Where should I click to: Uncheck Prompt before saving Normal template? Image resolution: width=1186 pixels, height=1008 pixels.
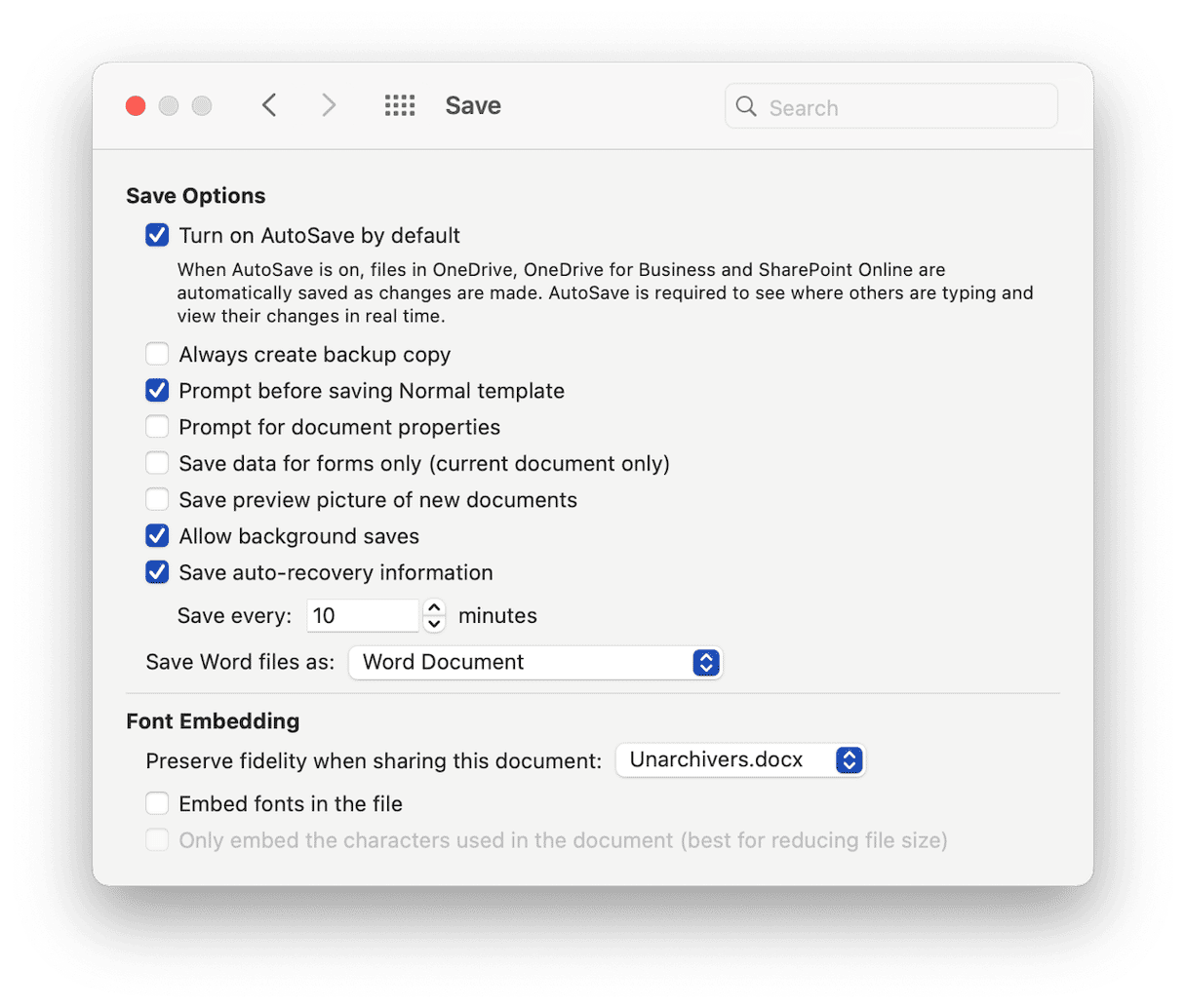pos(157,391)
